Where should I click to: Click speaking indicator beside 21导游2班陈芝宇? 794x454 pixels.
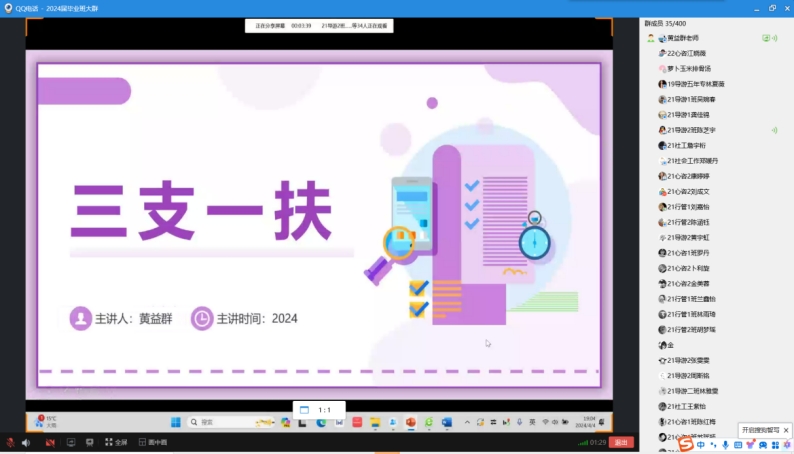click(774, 130)
